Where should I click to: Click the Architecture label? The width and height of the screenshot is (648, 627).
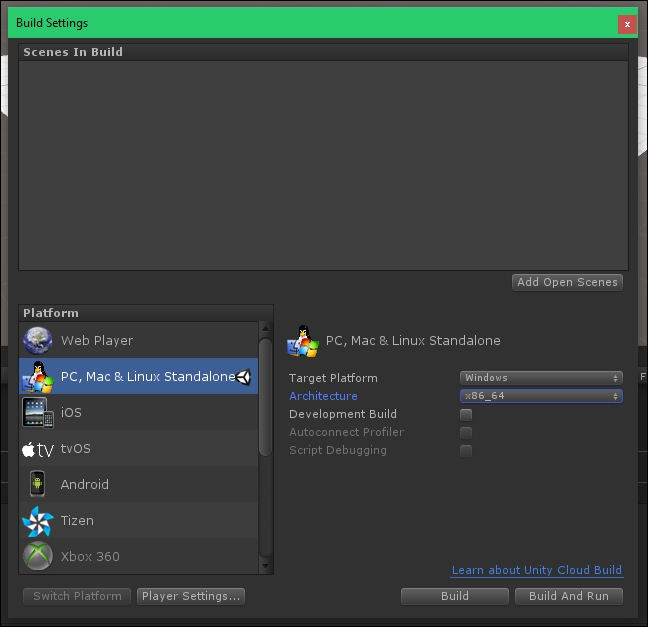[323, 396]
